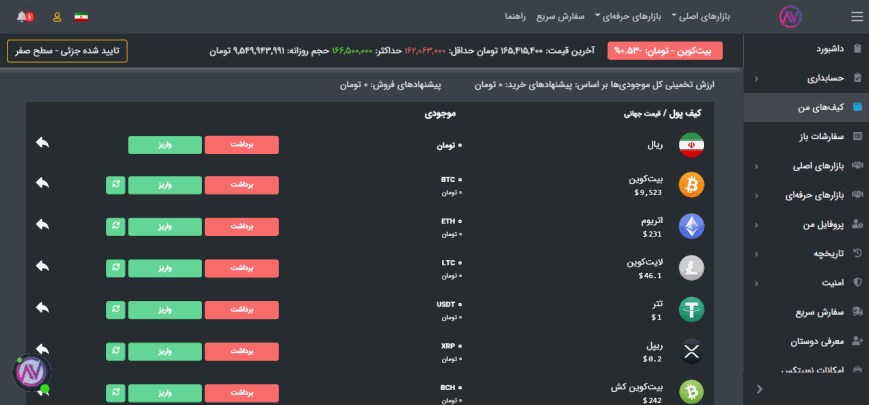Click the Iran flag language icon in the header
The image size is (869, 405).
82,17
